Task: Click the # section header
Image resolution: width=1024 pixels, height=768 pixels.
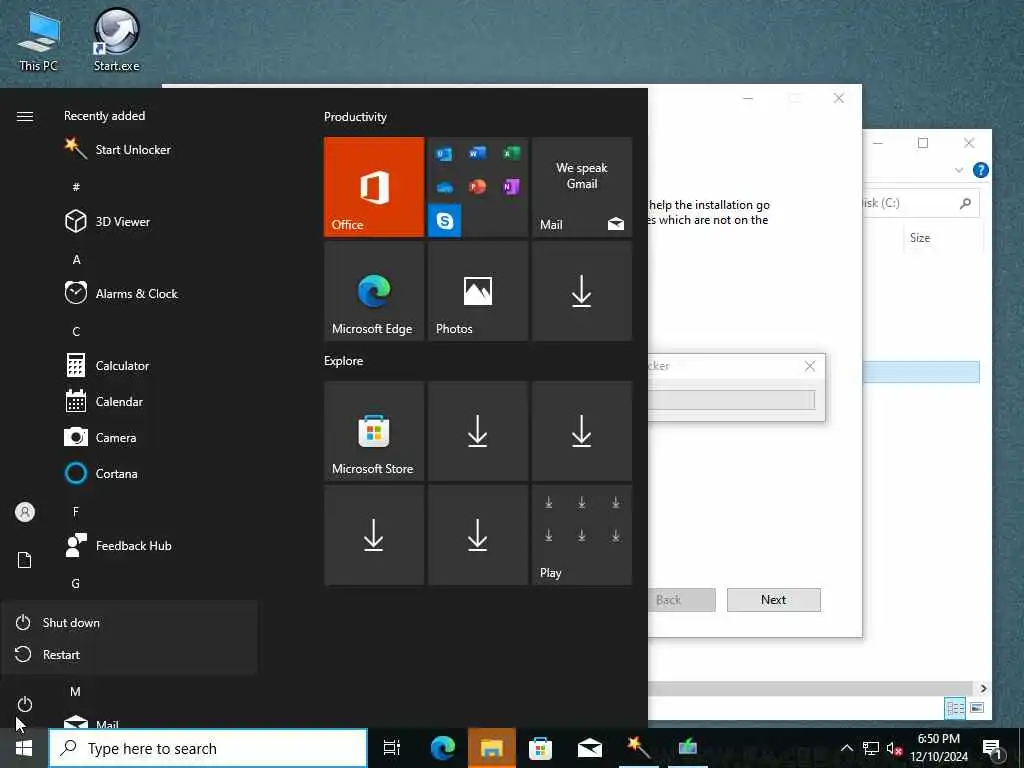Action: pyautogui.click(x=76, y=187)
